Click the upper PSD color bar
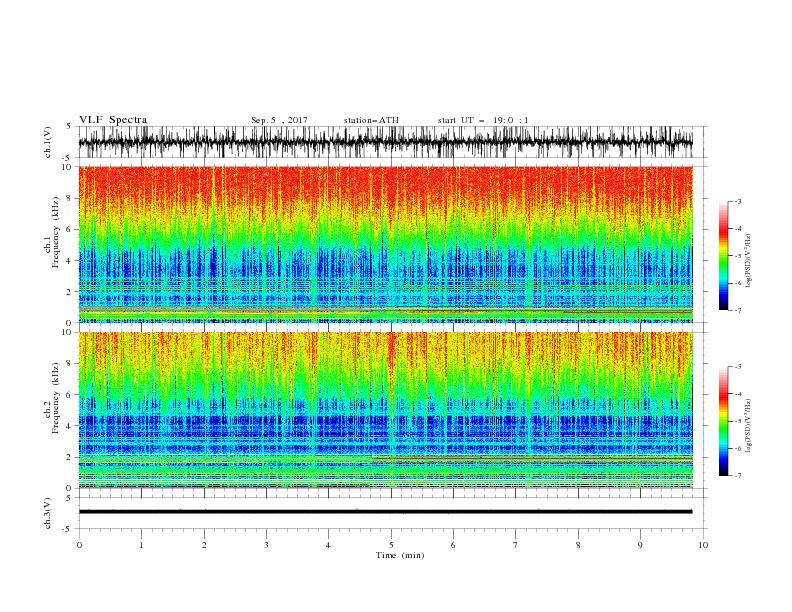 click(723, 255)
